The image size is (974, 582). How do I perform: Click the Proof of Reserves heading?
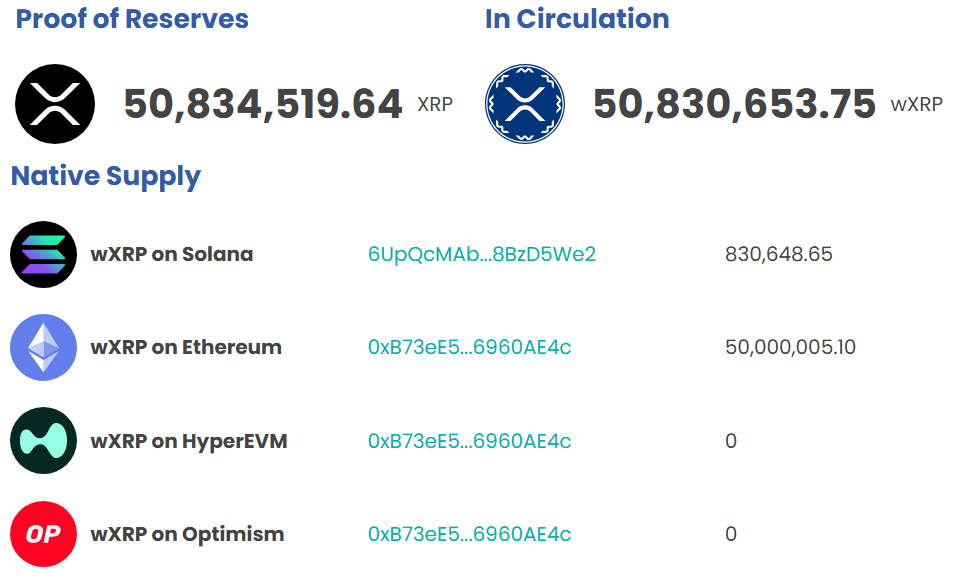pos(132,19)
